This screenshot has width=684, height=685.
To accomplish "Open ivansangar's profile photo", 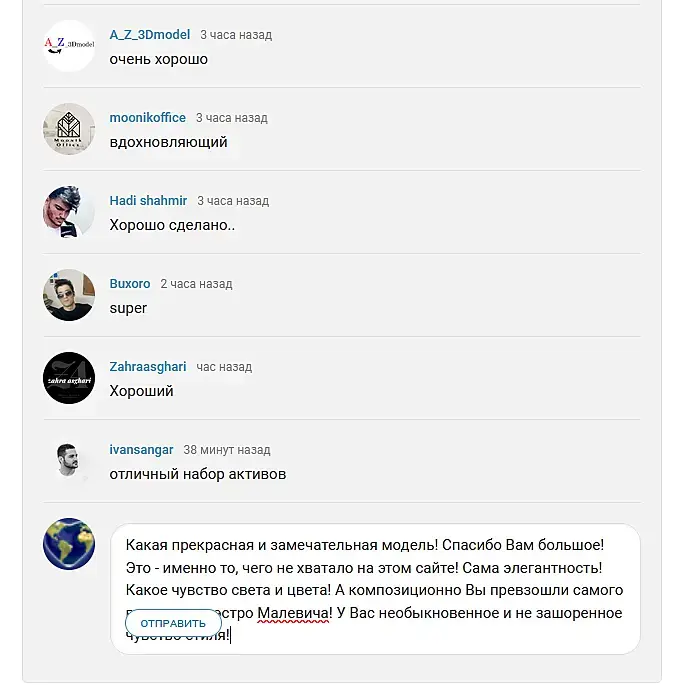I will (69, 461).
